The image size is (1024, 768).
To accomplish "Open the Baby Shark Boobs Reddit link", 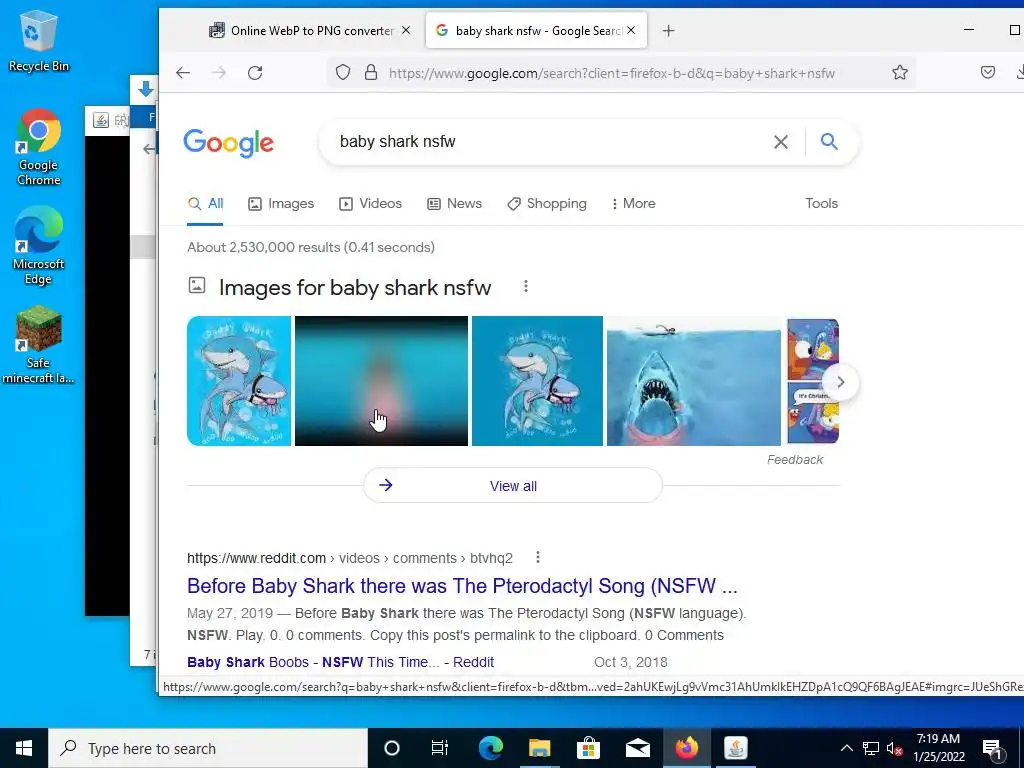I will tap(340, 662).
